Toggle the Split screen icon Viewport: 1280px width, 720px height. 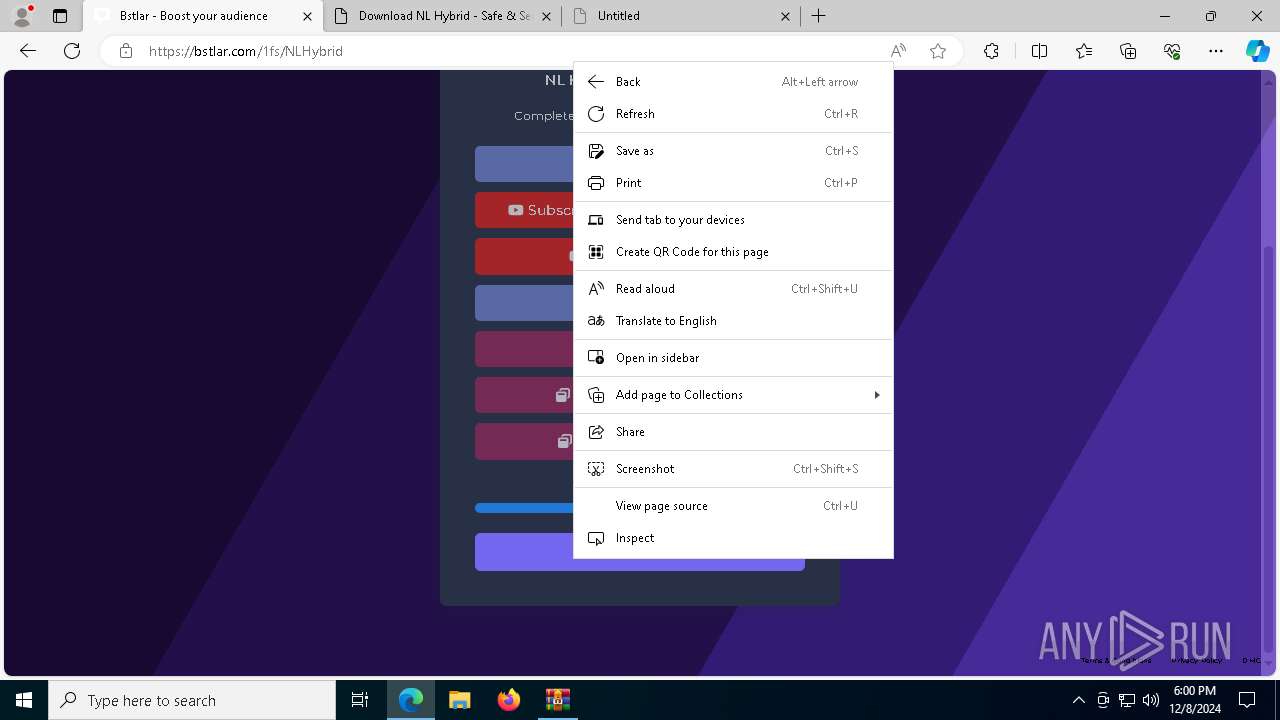(1039, 51)
